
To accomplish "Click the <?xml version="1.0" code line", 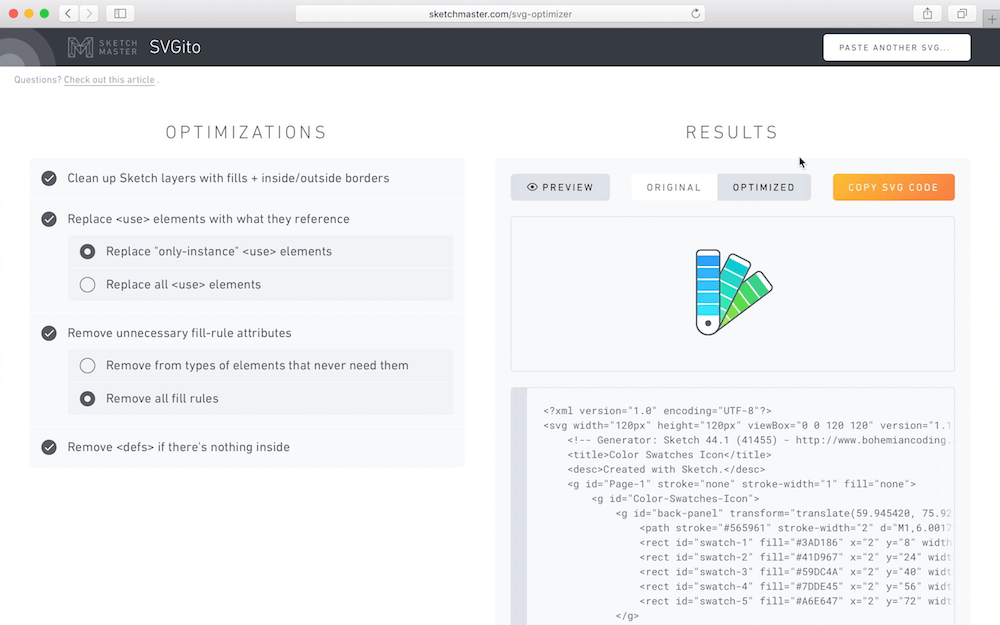I will tap(657, 411).
